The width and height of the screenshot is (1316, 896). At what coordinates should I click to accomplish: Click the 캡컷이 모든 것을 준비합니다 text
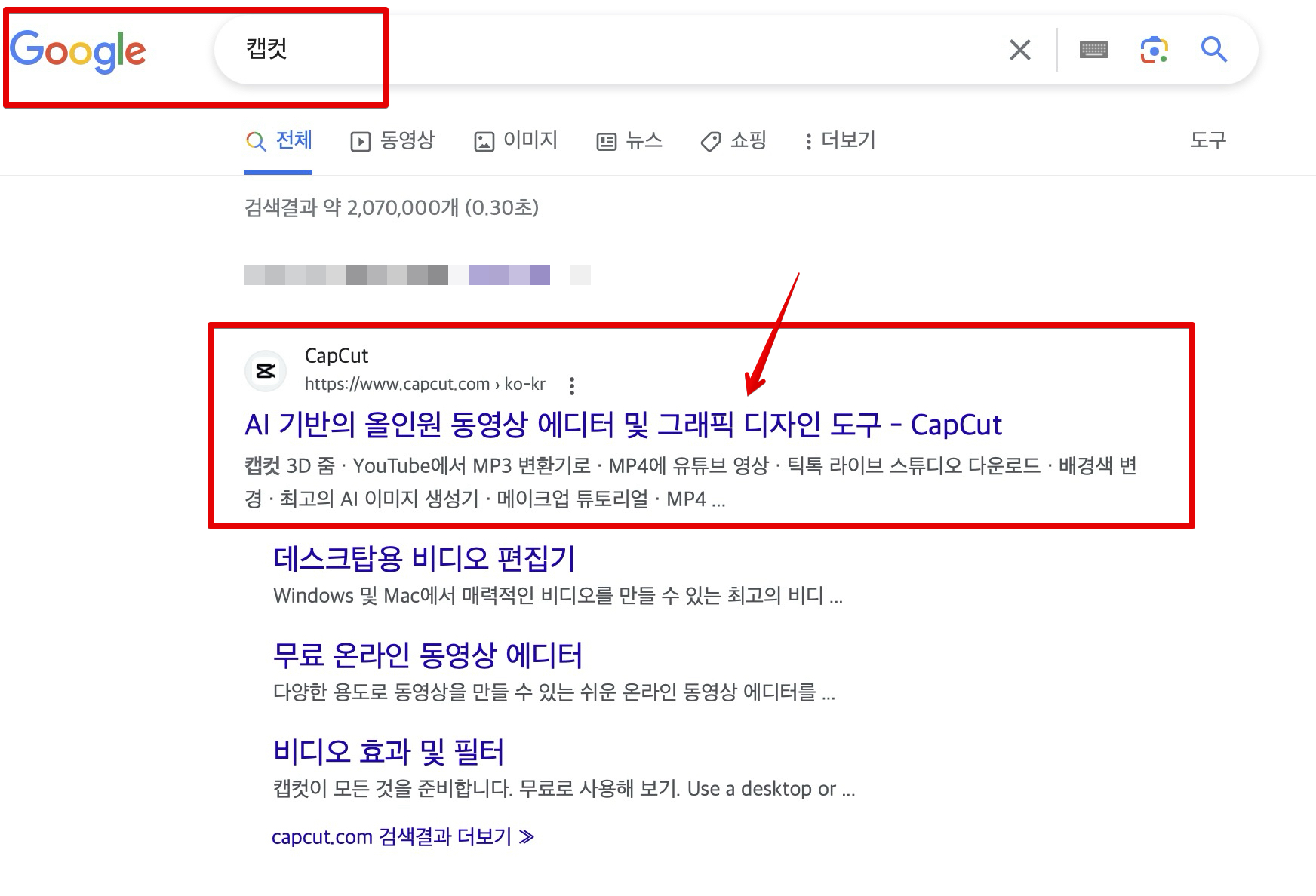coord(564,789)
